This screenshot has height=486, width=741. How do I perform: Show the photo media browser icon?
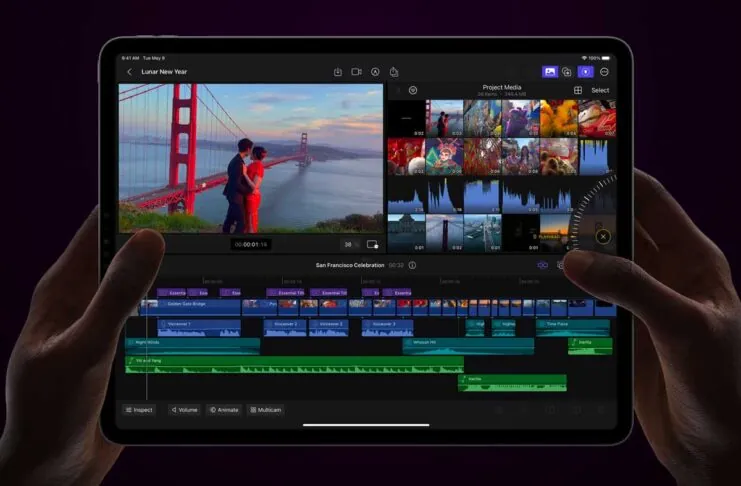pyautogui.click(x=550, y=72)
